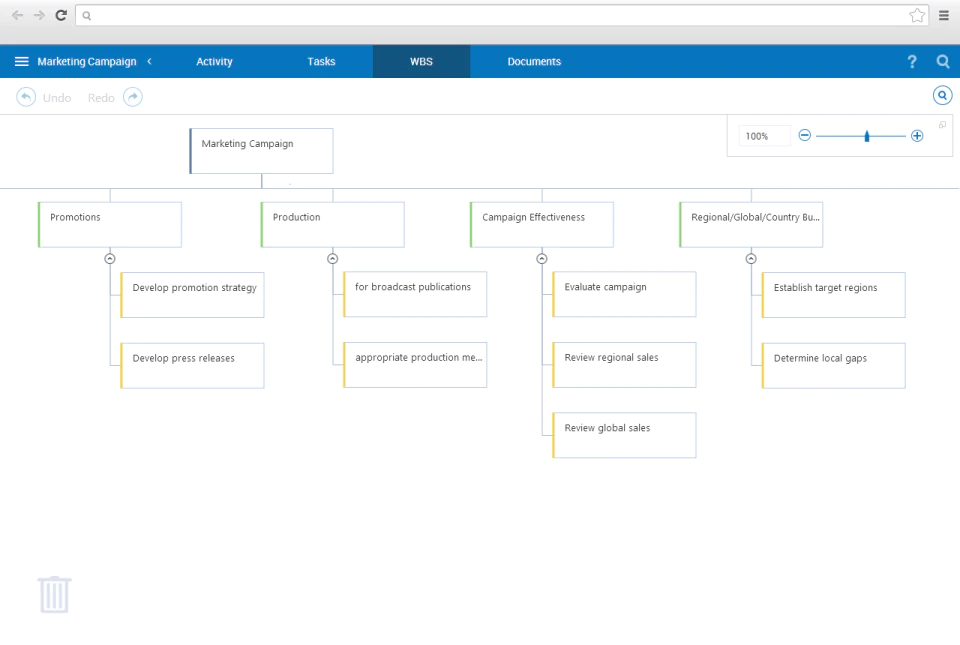Select the Promotions node
This screenshot has width=960, height=645.
tap(110, 225)
